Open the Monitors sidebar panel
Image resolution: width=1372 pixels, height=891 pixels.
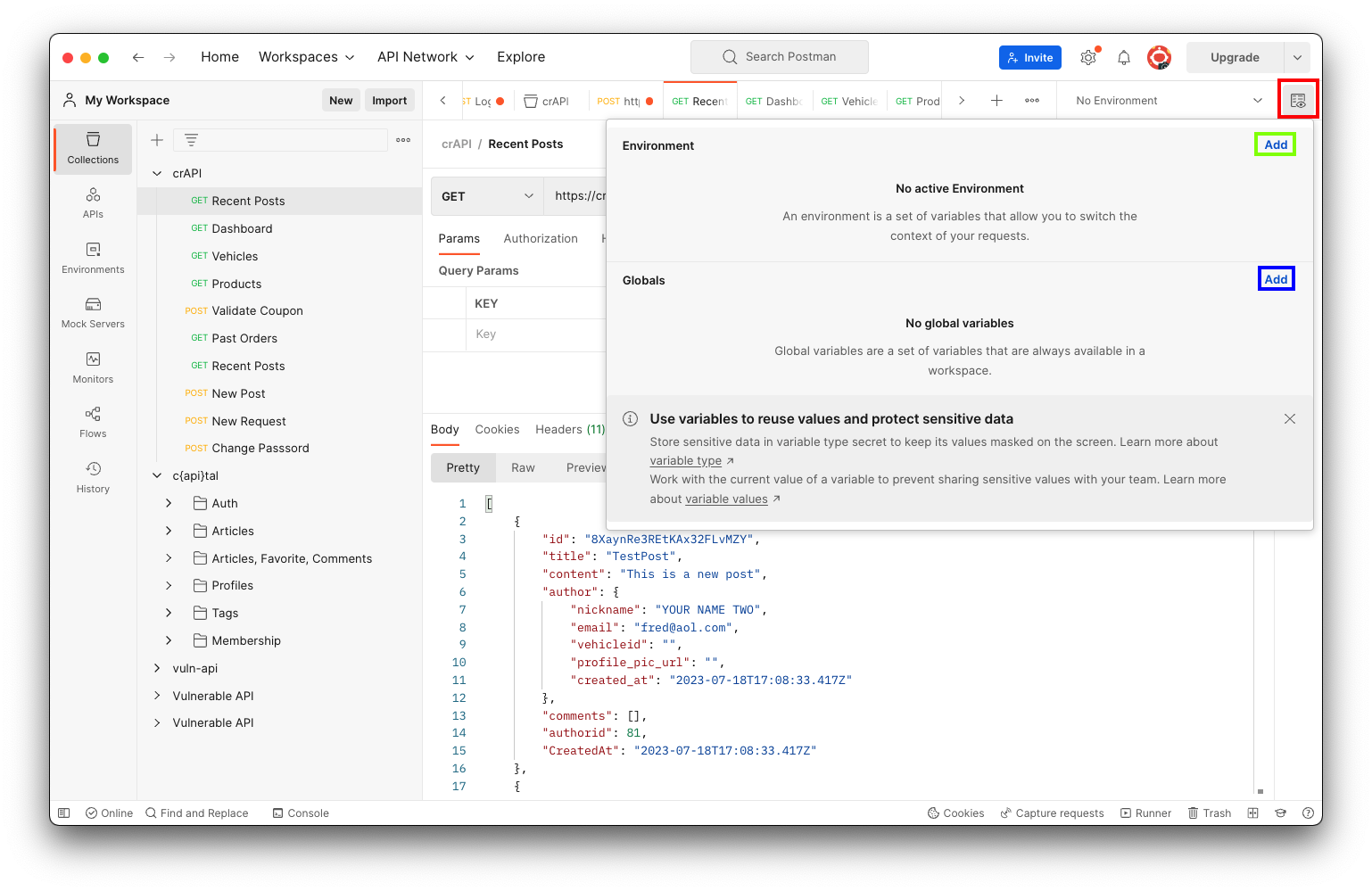(93, 367)
